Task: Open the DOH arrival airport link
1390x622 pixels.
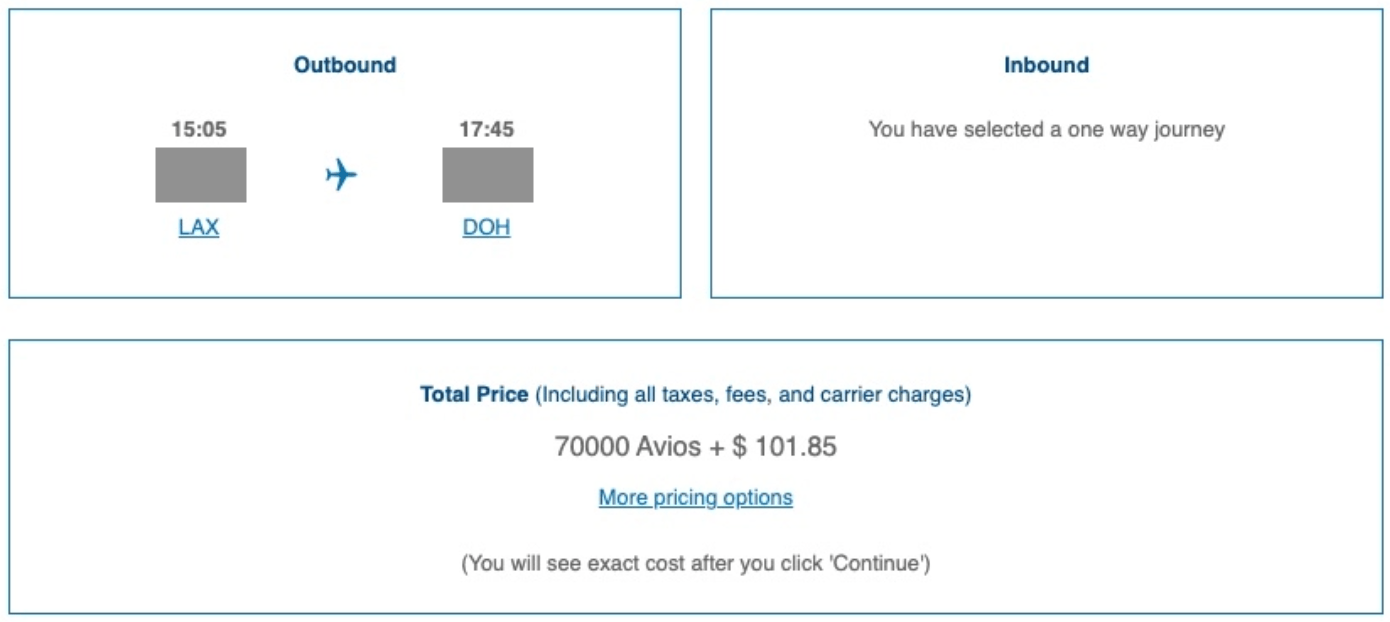Action: pyautogui.click(x=486, y=228)
